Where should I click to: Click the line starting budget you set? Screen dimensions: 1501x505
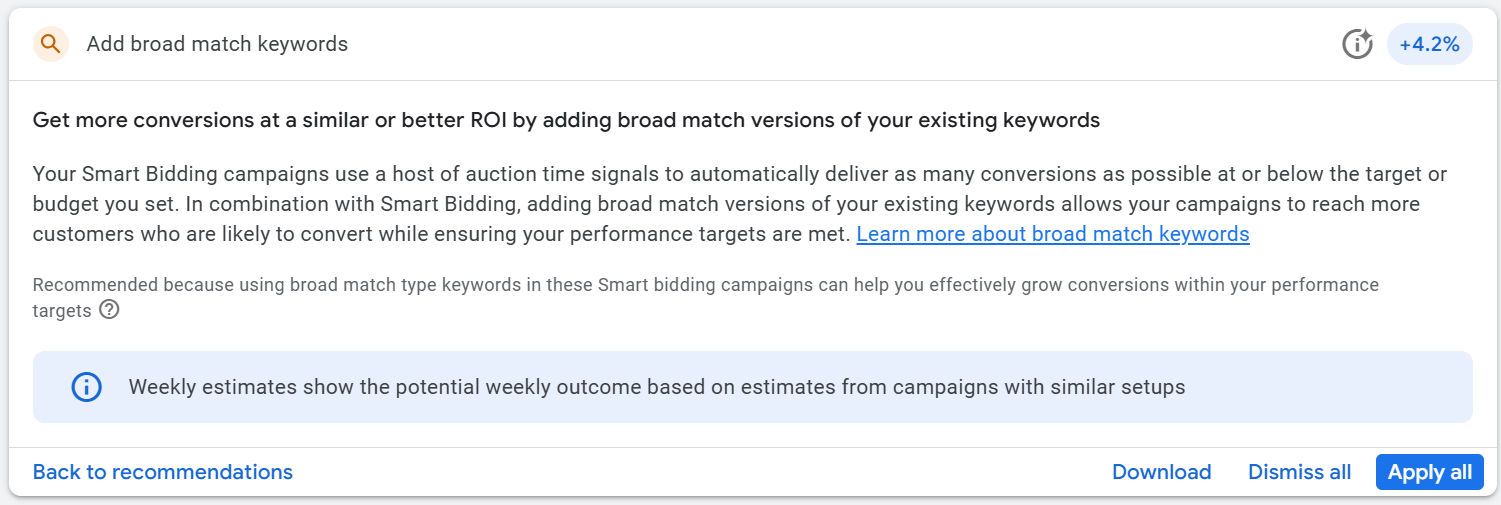tap(725, 204)
